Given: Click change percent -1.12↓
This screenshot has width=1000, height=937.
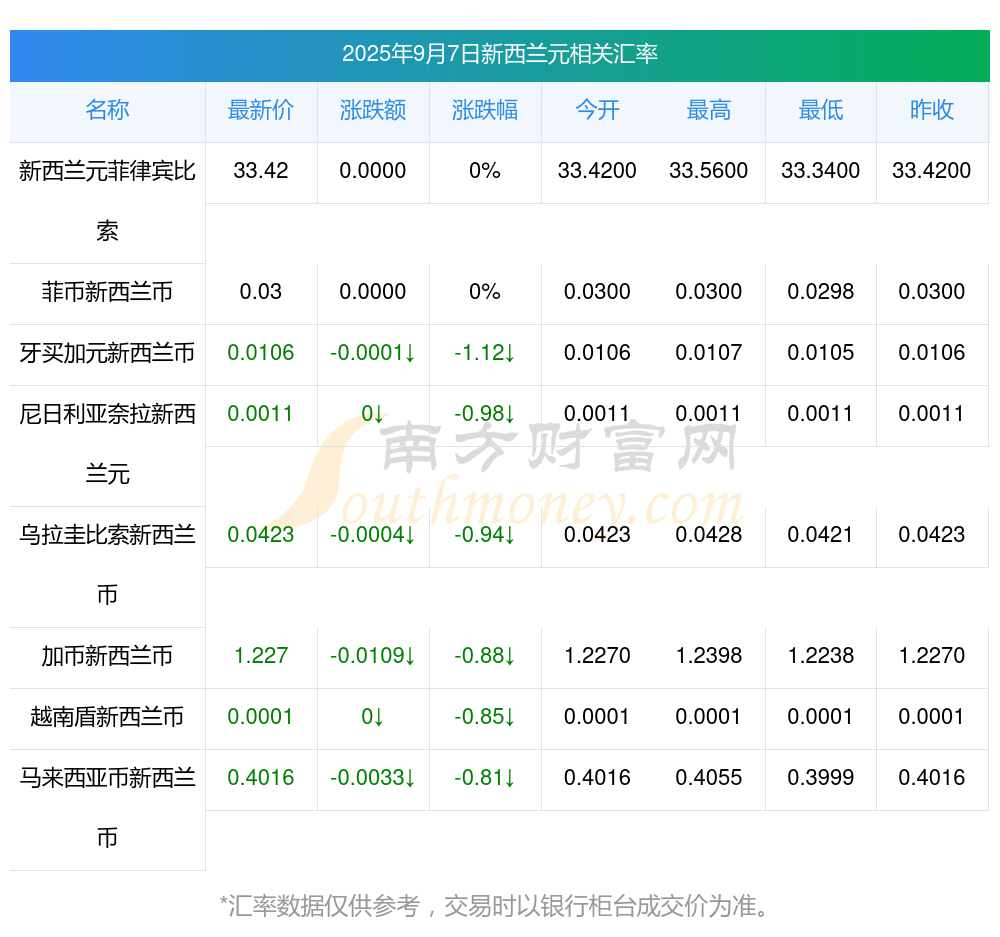Looking at the screenshot, I should 485,353.
